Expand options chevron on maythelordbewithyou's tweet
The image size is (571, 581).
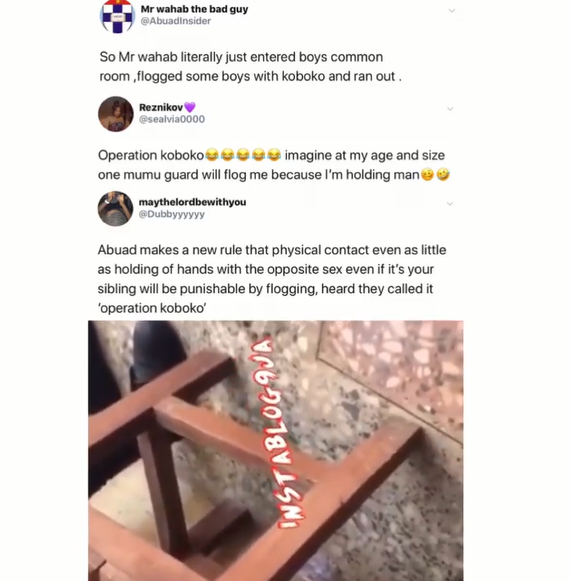tap(450, 204)
